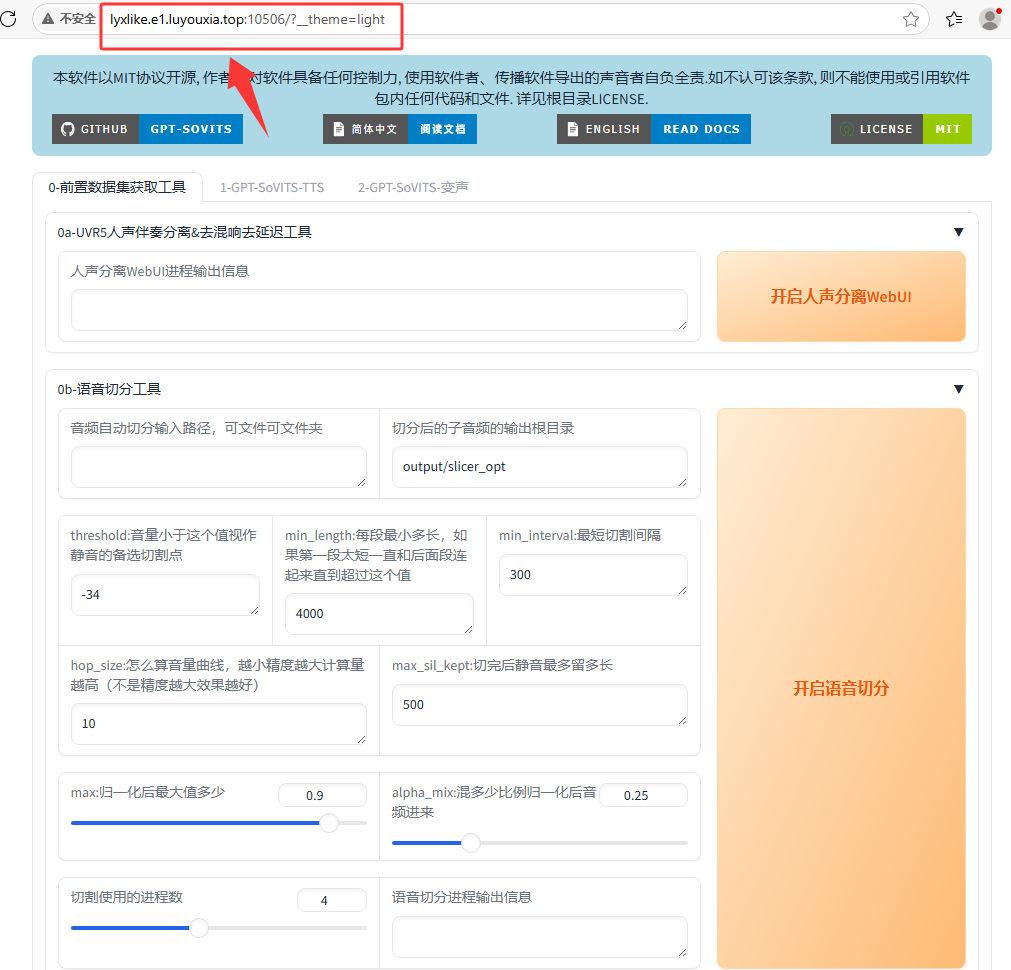The width and height of the screenshot is (1011, 970).
Task: Switch to the 2-GPT-SoVITS-变声 tab
Action: tap(413, 187)
